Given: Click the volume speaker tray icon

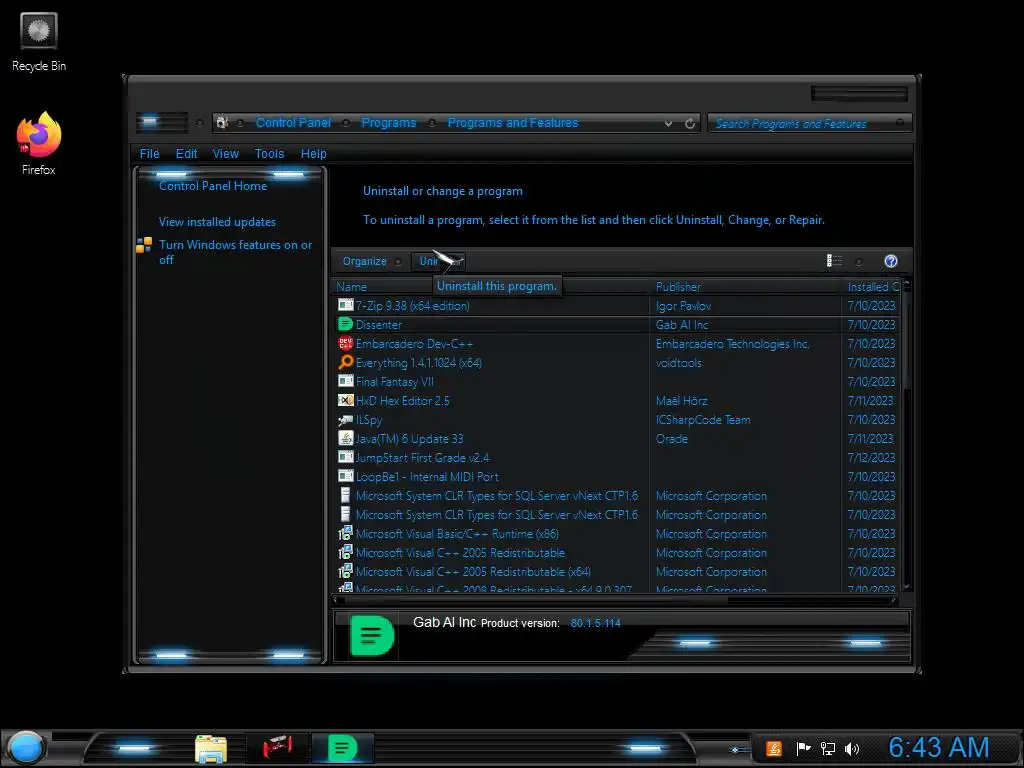Looking at the screenshot, I should pos(852,748).
